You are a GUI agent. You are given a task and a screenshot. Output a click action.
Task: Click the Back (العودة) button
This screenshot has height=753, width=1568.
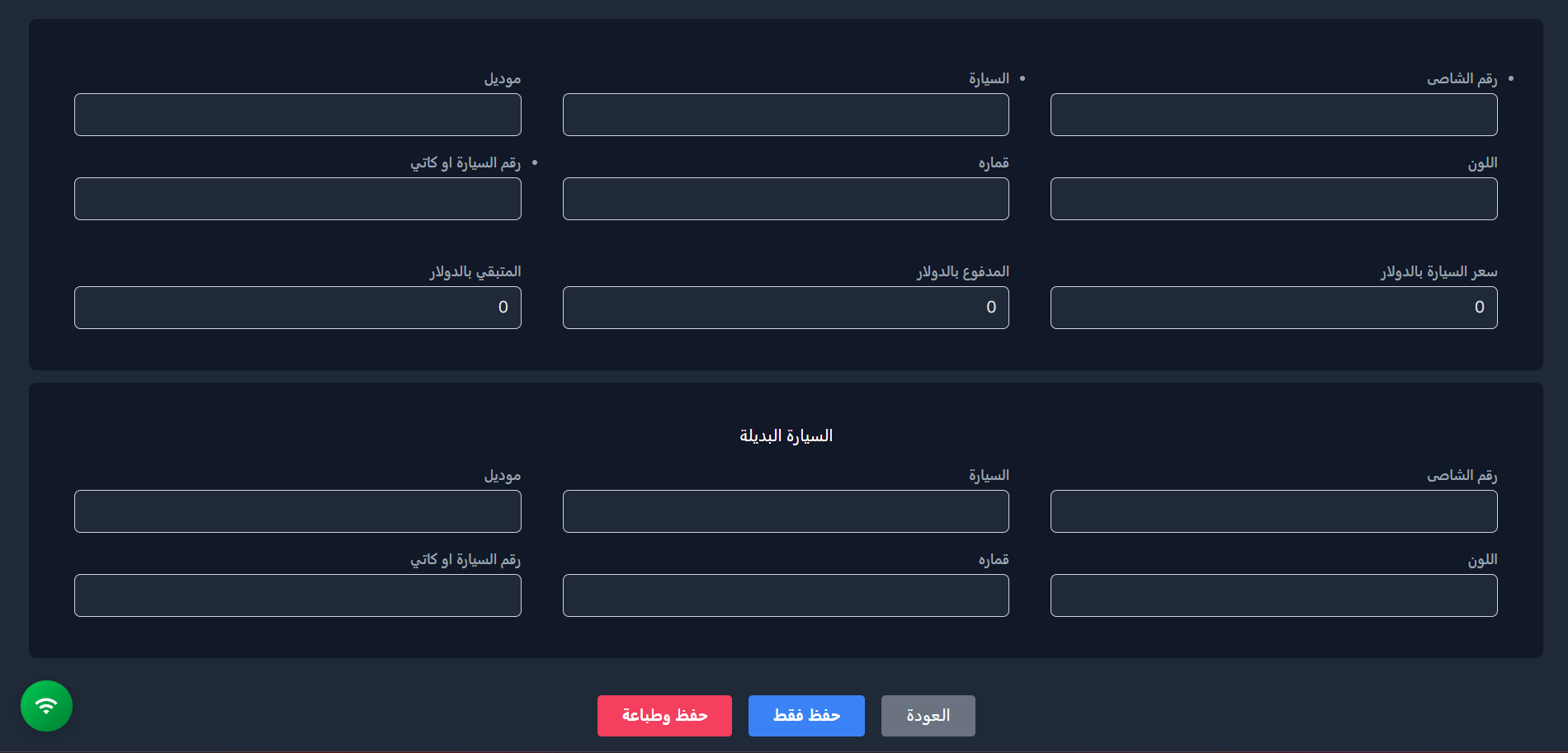pyautogui.click(x=928, y=715)
